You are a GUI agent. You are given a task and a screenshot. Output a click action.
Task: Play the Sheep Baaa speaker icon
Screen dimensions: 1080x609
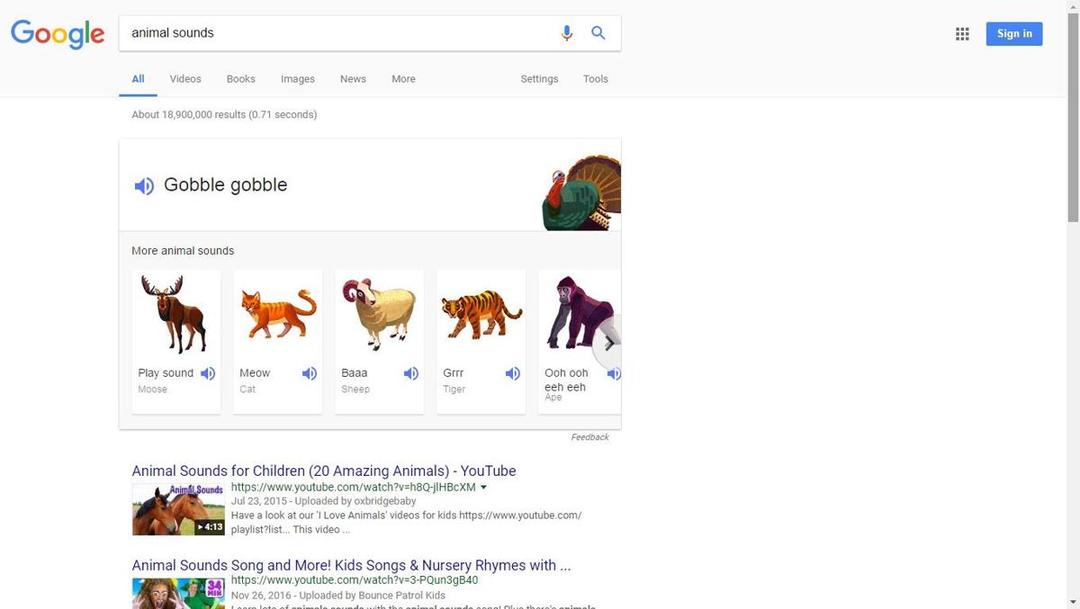[x=411, y=373]
